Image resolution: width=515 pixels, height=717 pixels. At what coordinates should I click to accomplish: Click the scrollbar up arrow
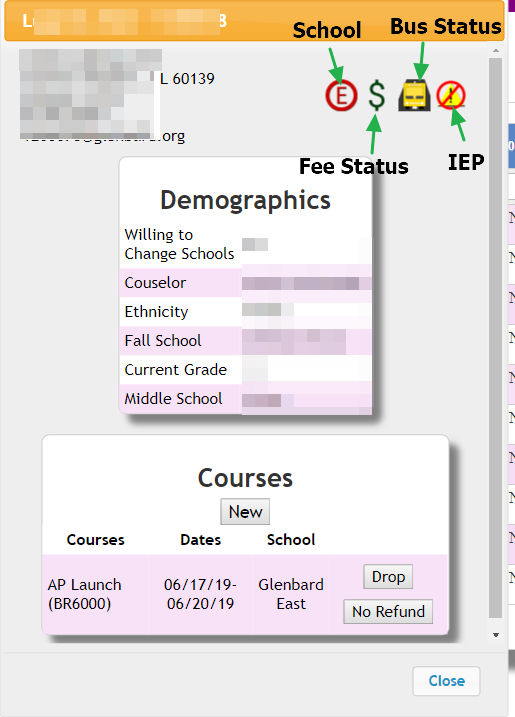point(496,51)
